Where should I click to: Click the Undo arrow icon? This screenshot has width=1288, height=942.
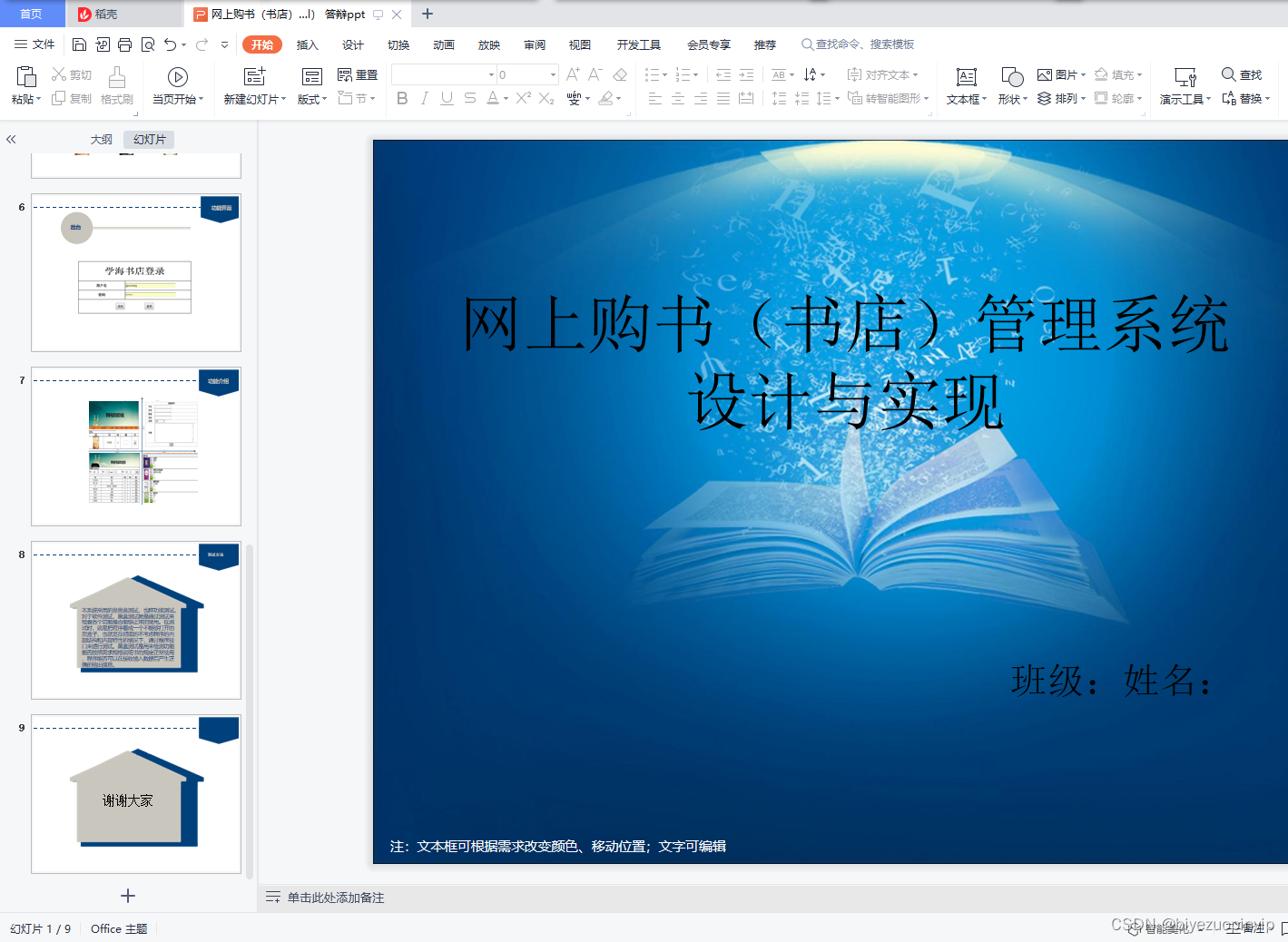tap(170, 44)
